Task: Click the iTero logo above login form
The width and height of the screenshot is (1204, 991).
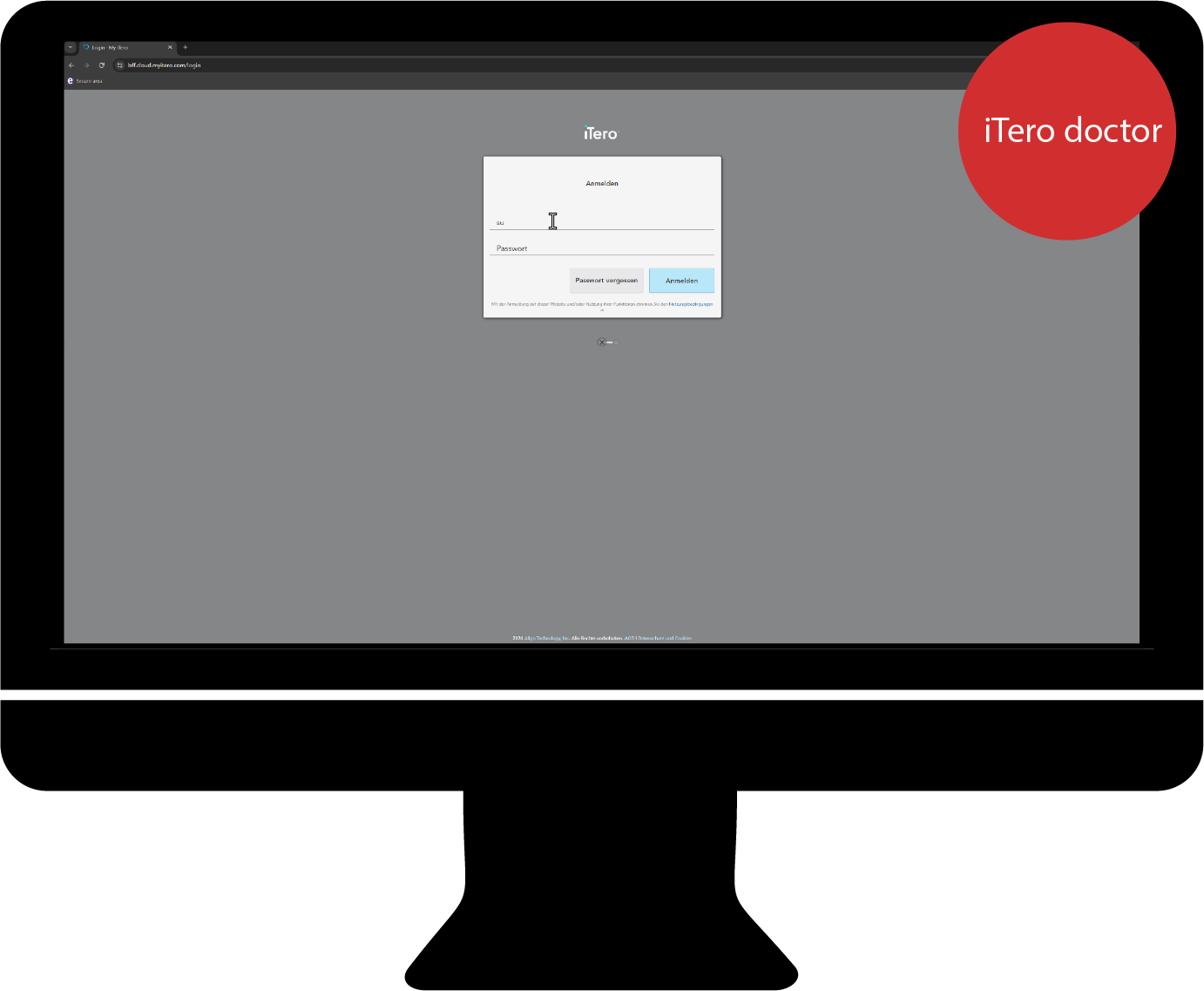Action: tap(600, 133)
